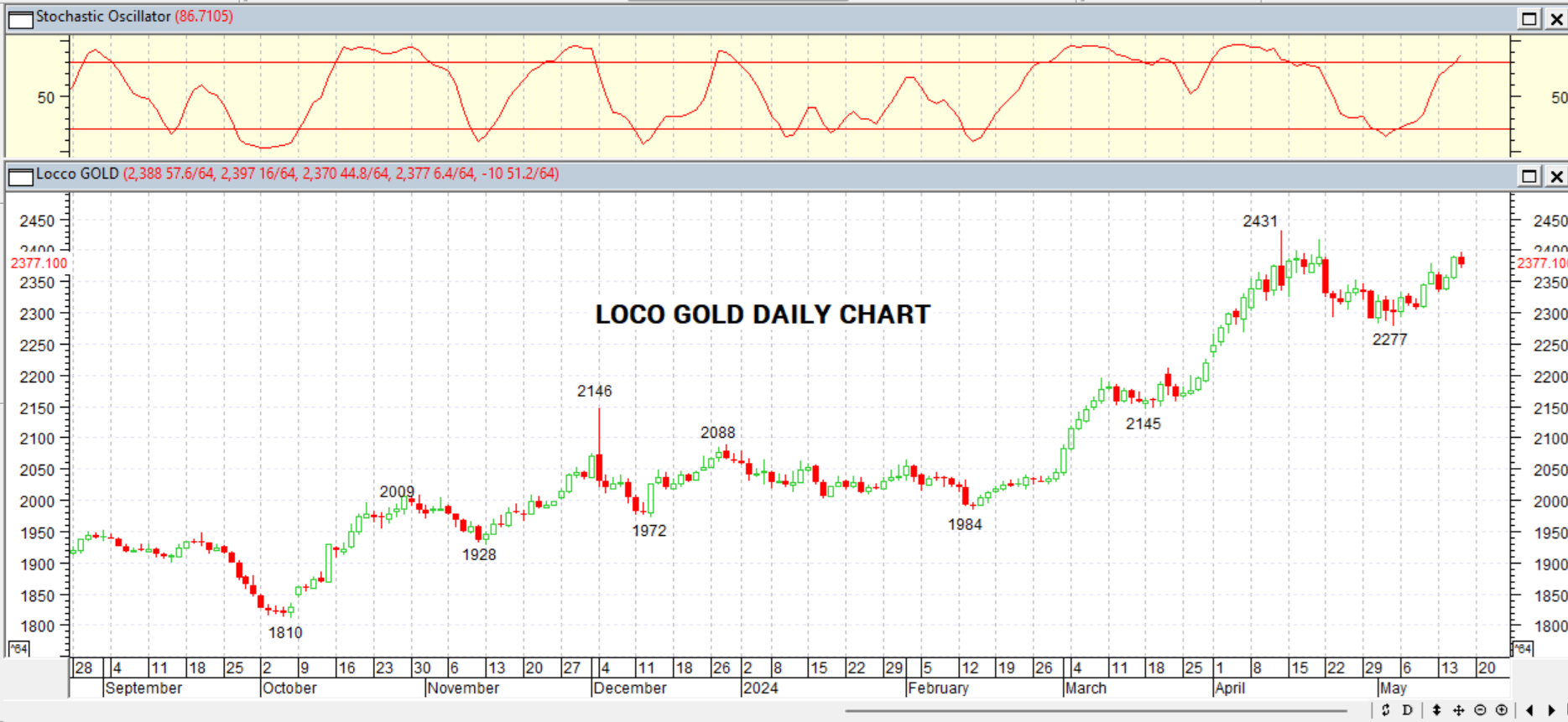Screen dimensions: 1568x722
Task: Click the left °64 scale box
Action: (x=18, y=648)
